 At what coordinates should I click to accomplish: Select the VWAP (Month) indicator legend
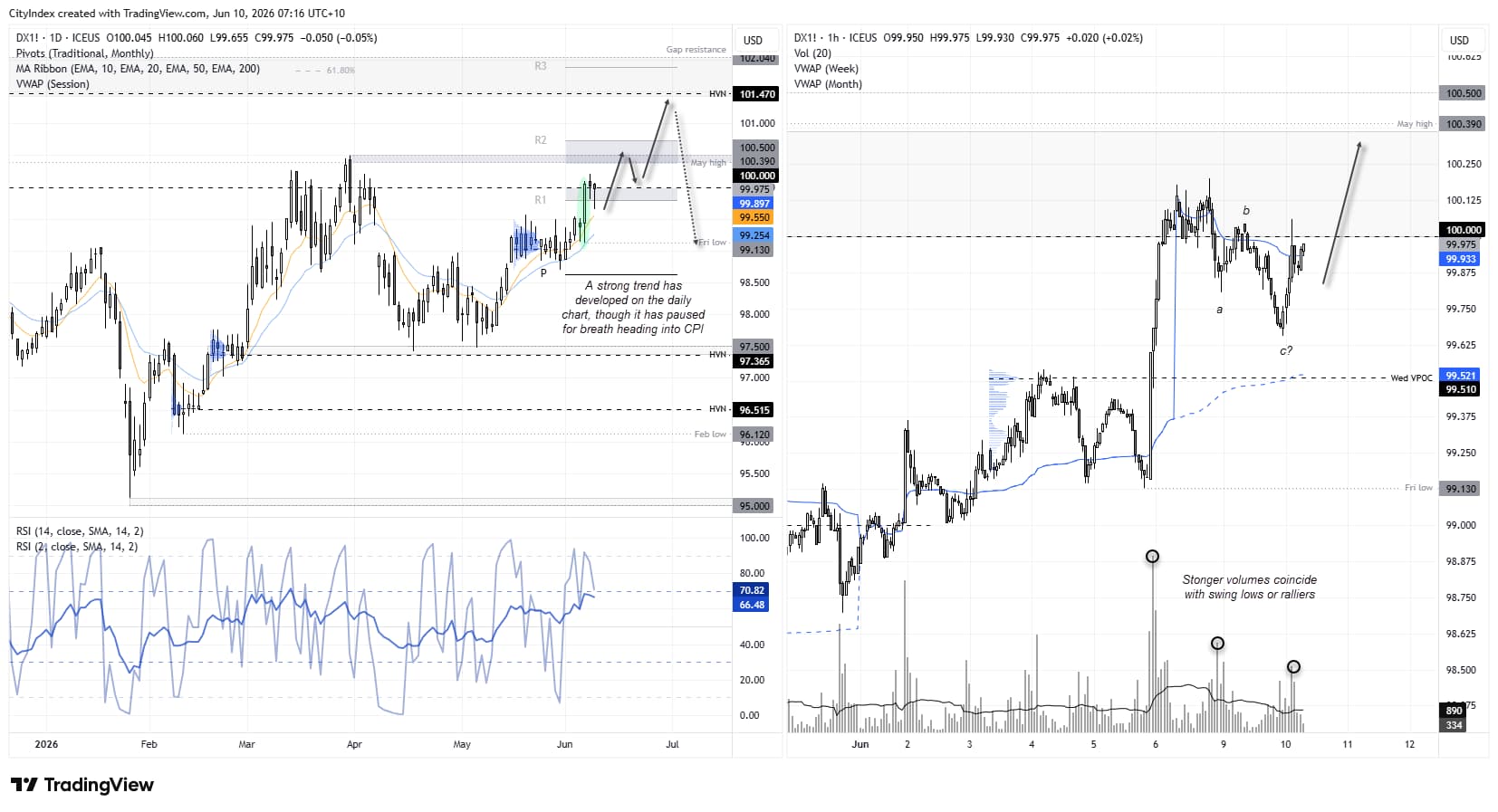click(x=828, y=84)
